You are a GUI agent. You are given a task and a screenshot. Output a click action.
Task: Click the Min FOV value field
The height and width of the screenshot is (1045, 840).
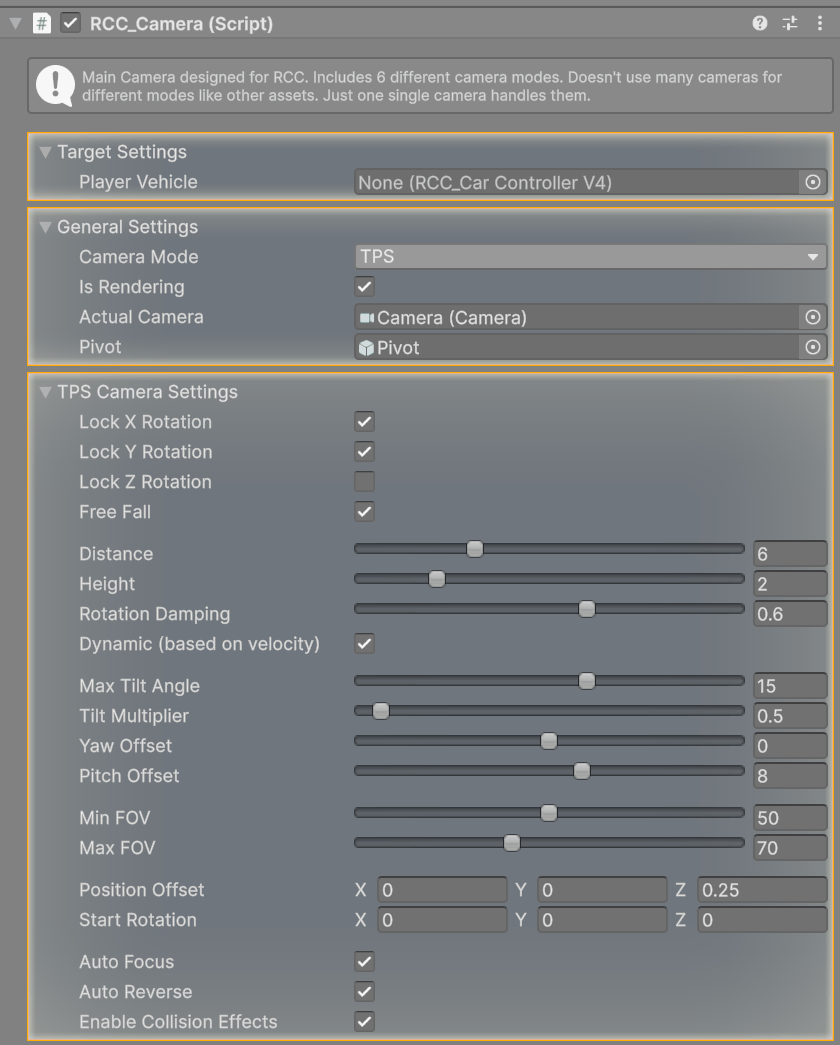click(x=790, y=818)
